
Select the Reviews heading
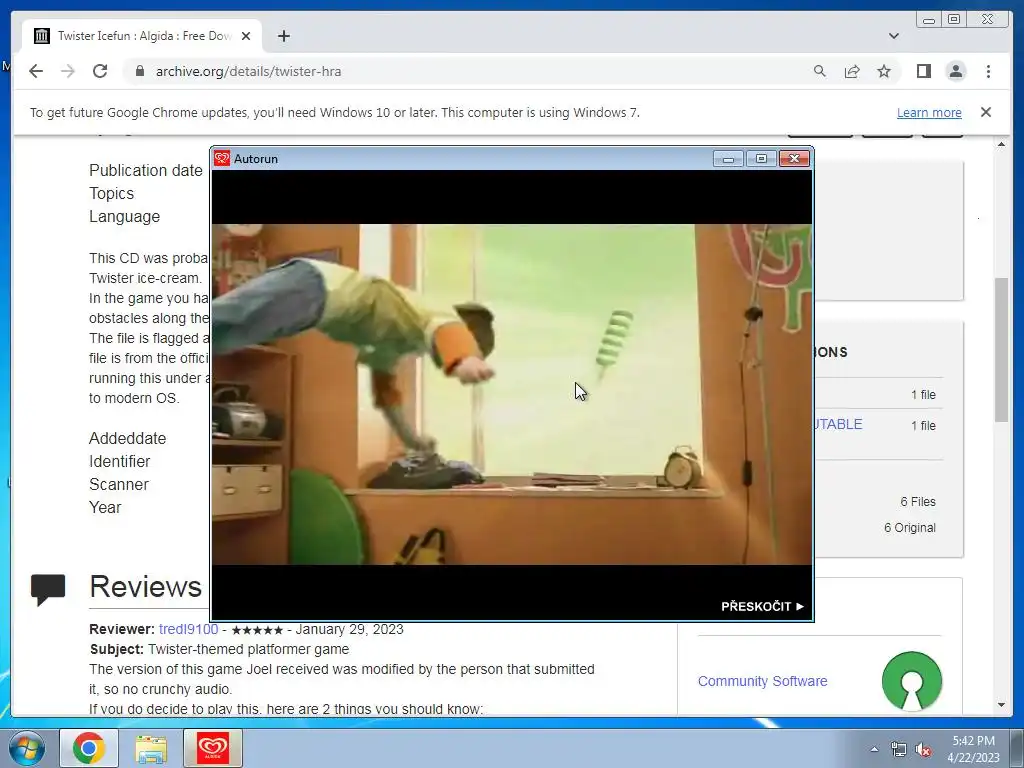point(145,586)
